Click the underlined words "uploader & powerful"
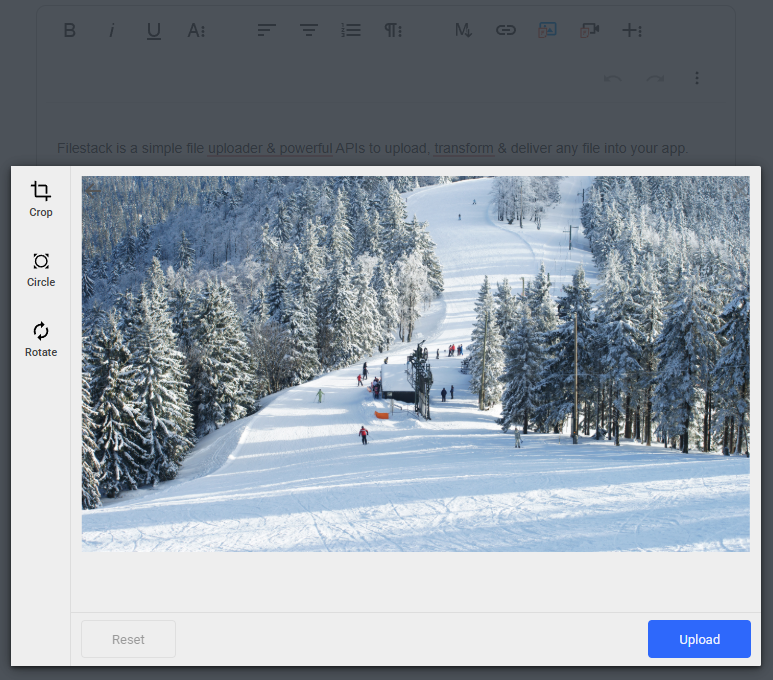The image size is (773, 680). (270, 148)
